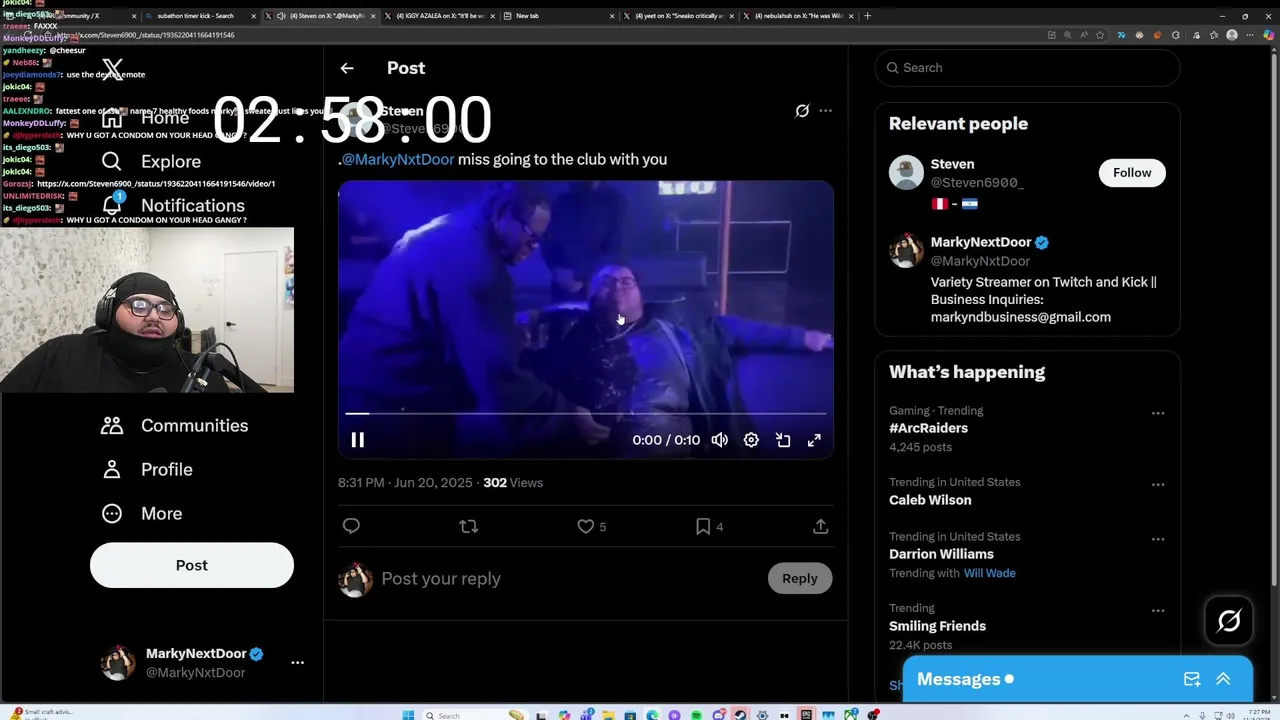The width and height of the screenshot is (1280, 720).
Task: Open more options for Smiling Friends trend
Action: [1158, 611]
